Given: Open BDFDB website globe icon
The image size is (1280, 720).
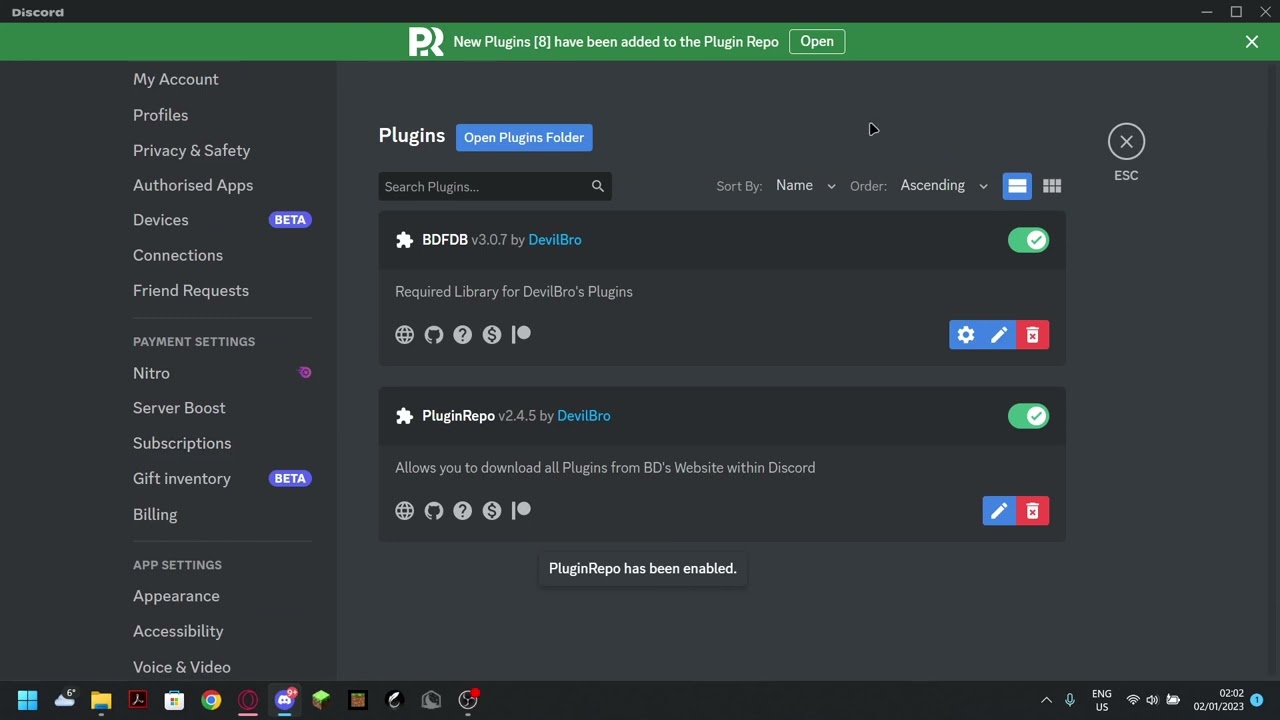Looking at the screenshot, I should click(404, 335).
